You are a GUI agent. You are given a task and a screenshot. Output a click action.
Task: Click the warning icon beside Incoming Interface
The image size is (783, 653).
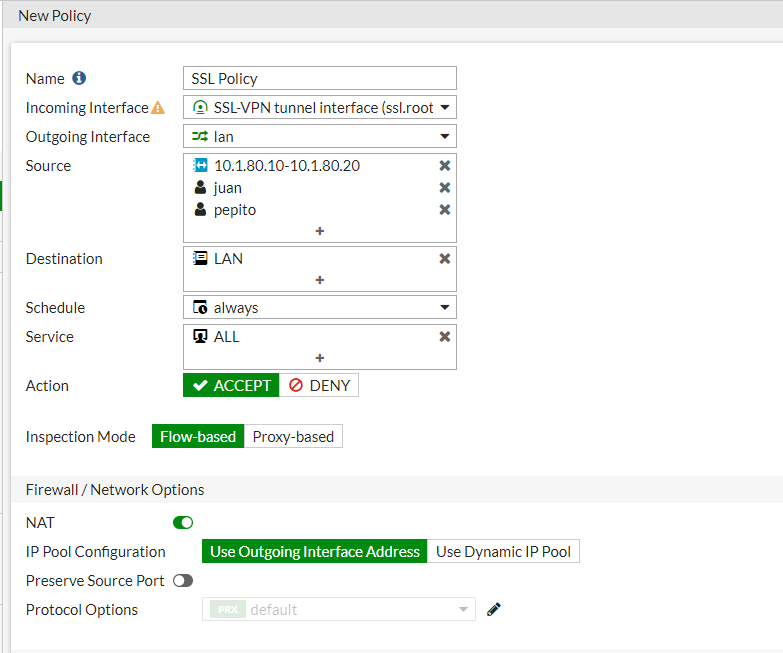(157, 108)
